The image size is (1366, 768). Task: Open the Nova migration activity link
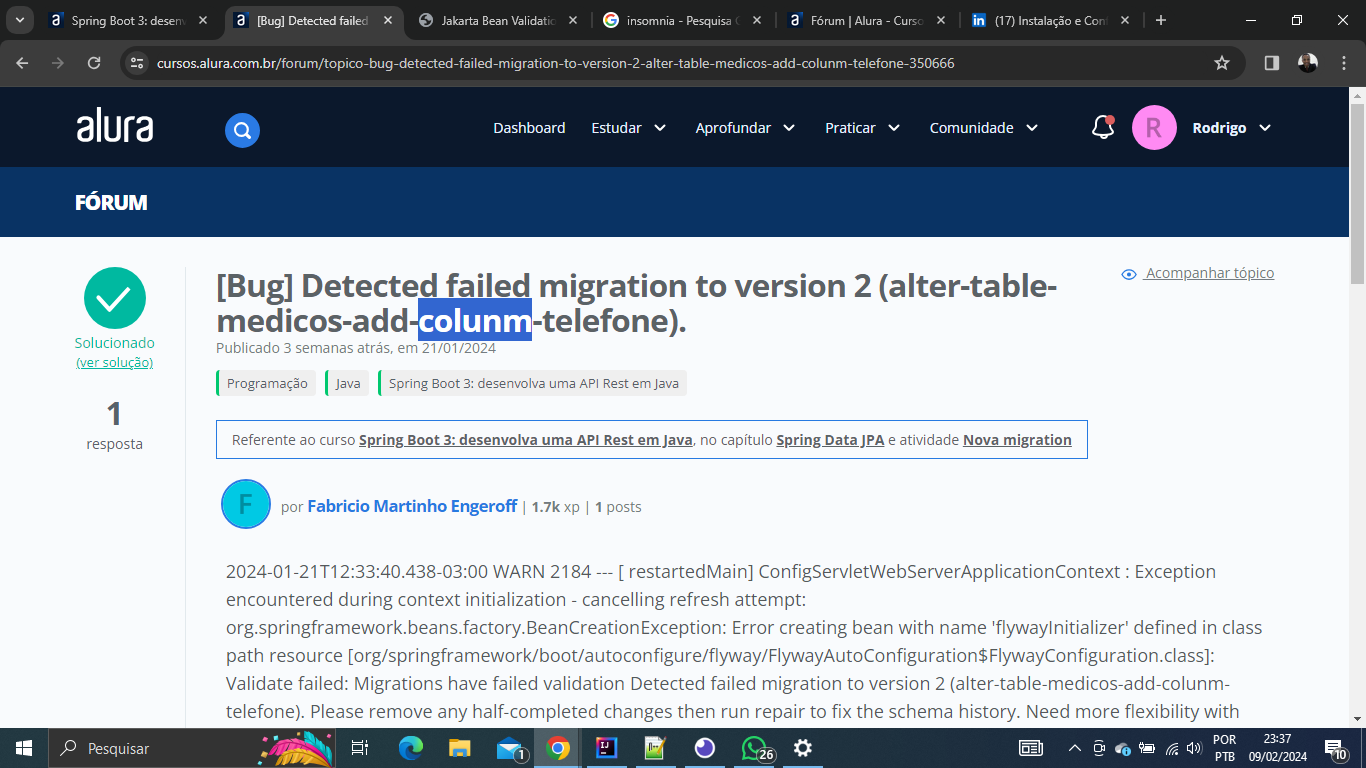click(x=1017, y=440)
